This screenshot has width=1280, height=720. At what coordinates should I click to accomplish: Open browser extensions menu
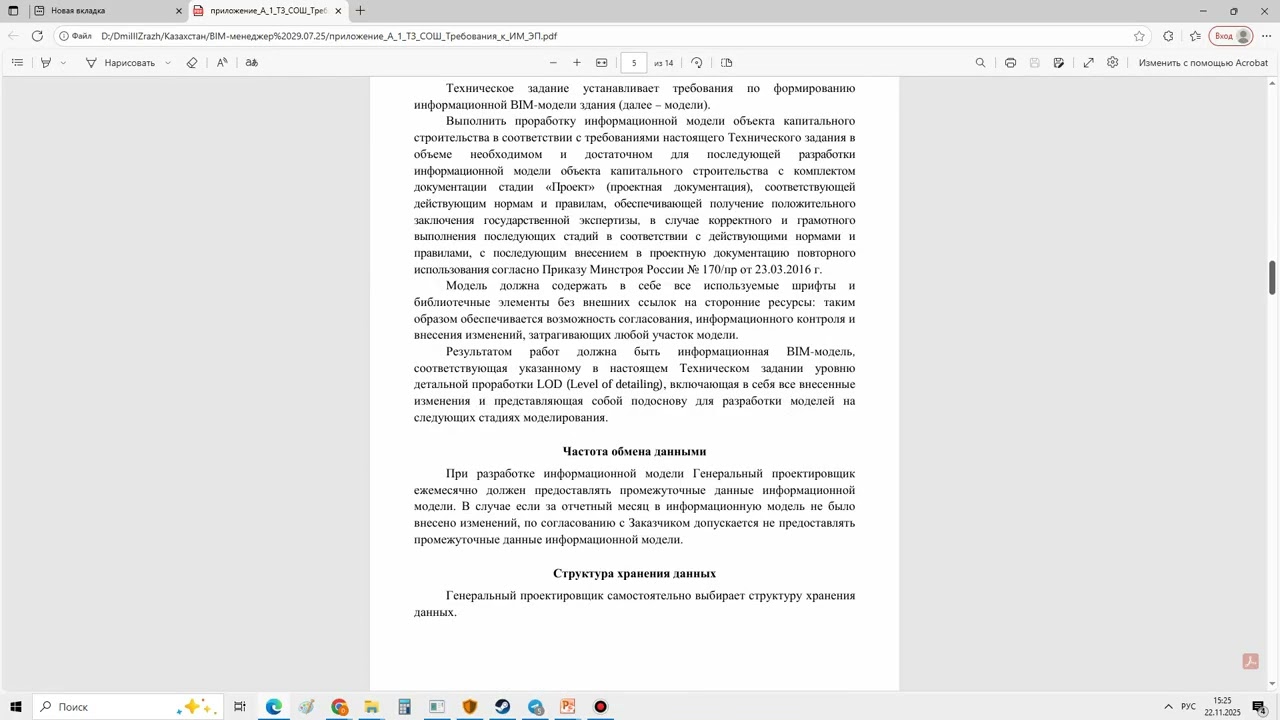point(1168,36)
